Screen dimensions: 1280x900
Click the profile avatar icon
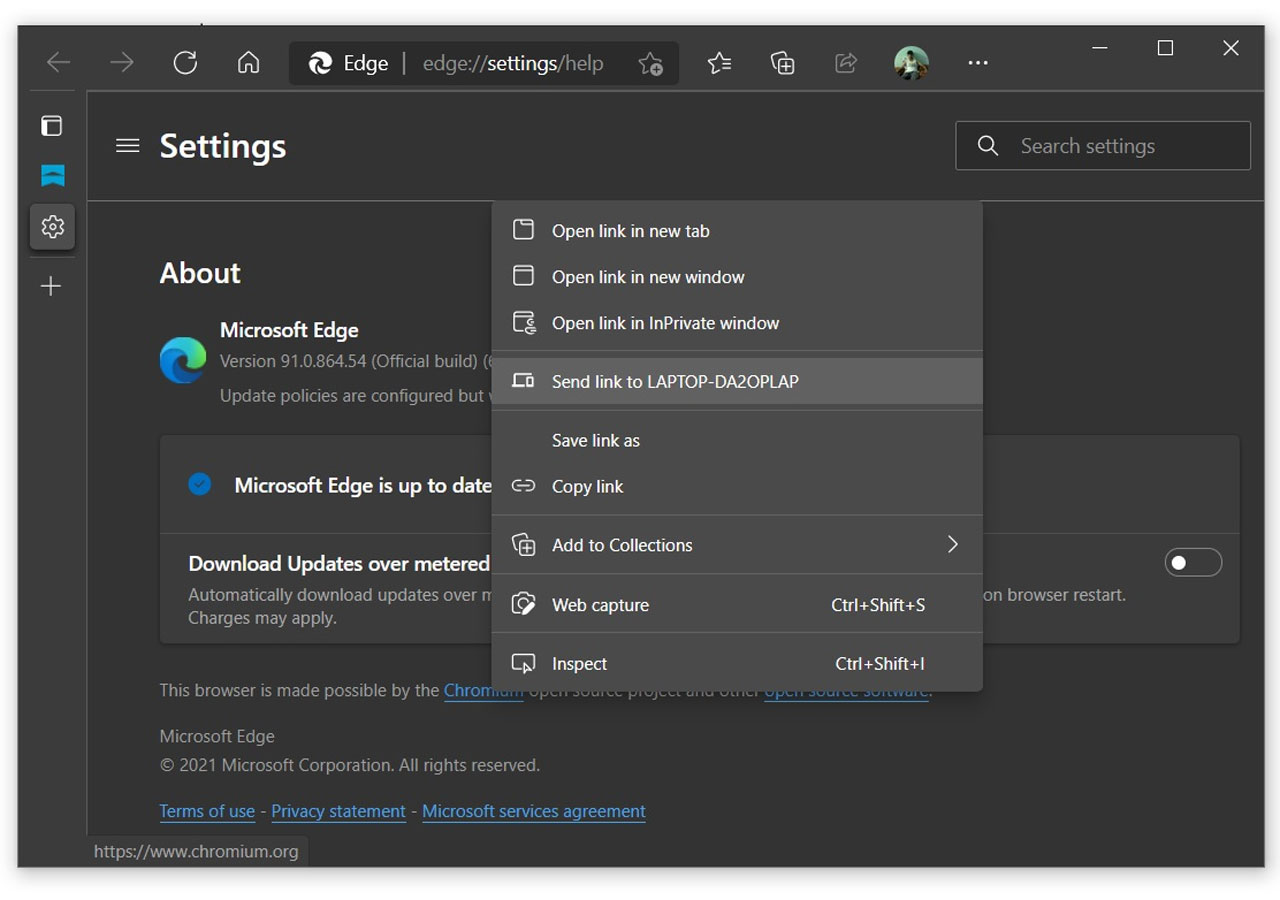click(x=911, y=62)
